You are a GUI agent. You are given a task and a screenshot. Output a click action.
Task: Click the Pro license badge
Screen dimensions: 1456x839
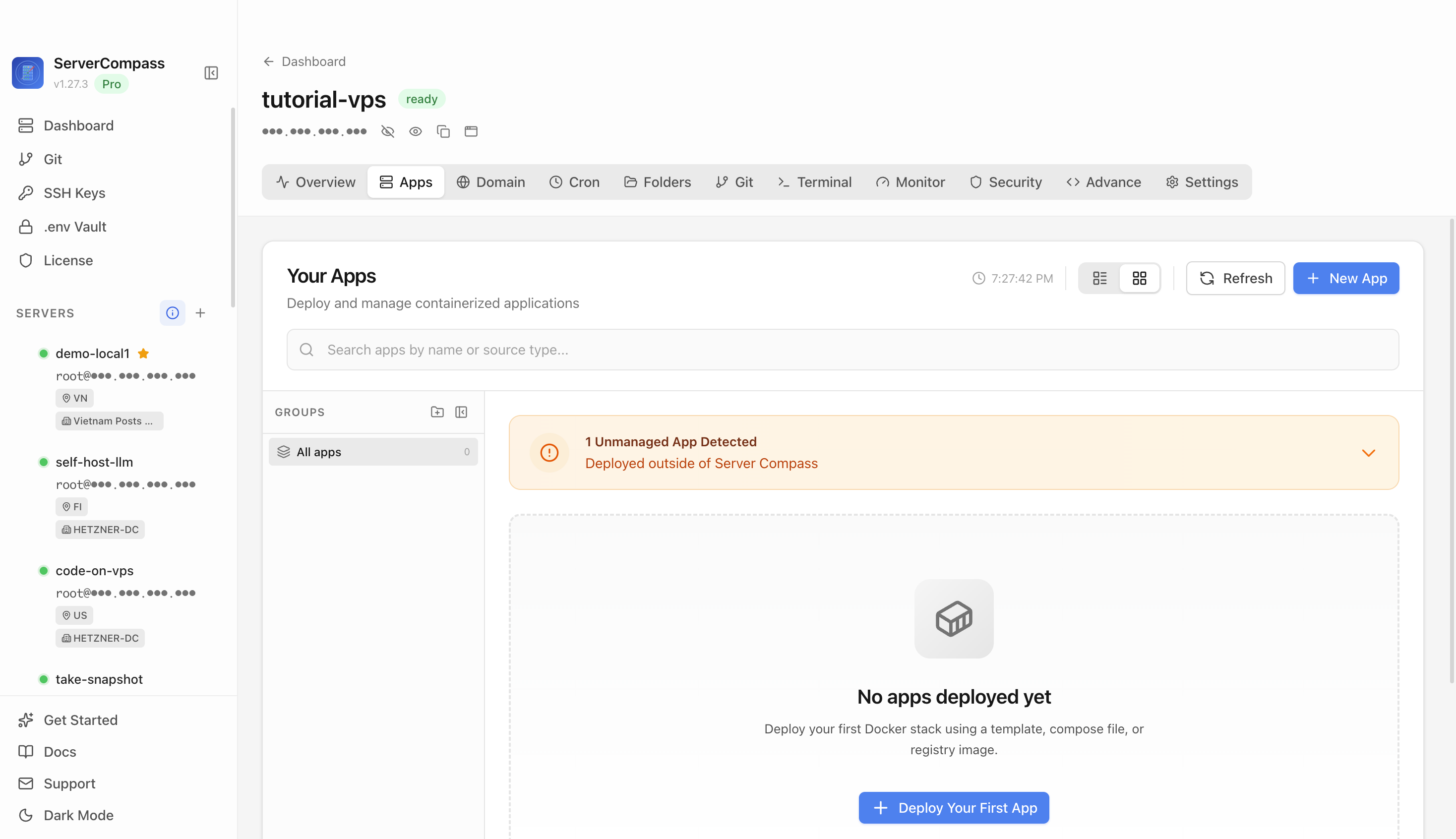111,84
